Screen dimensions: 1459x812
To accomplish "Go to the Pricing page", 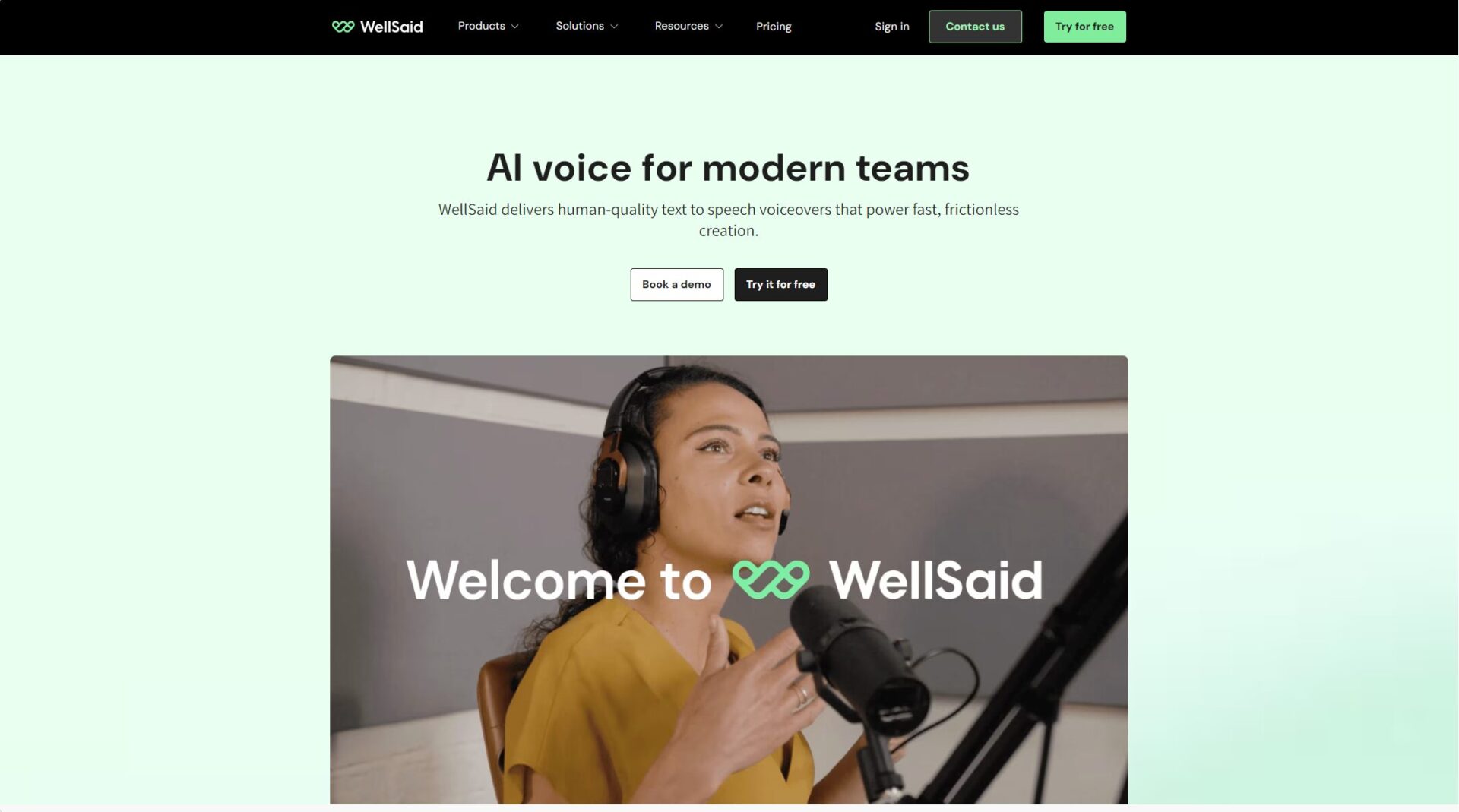I will (x=773, y=27).
